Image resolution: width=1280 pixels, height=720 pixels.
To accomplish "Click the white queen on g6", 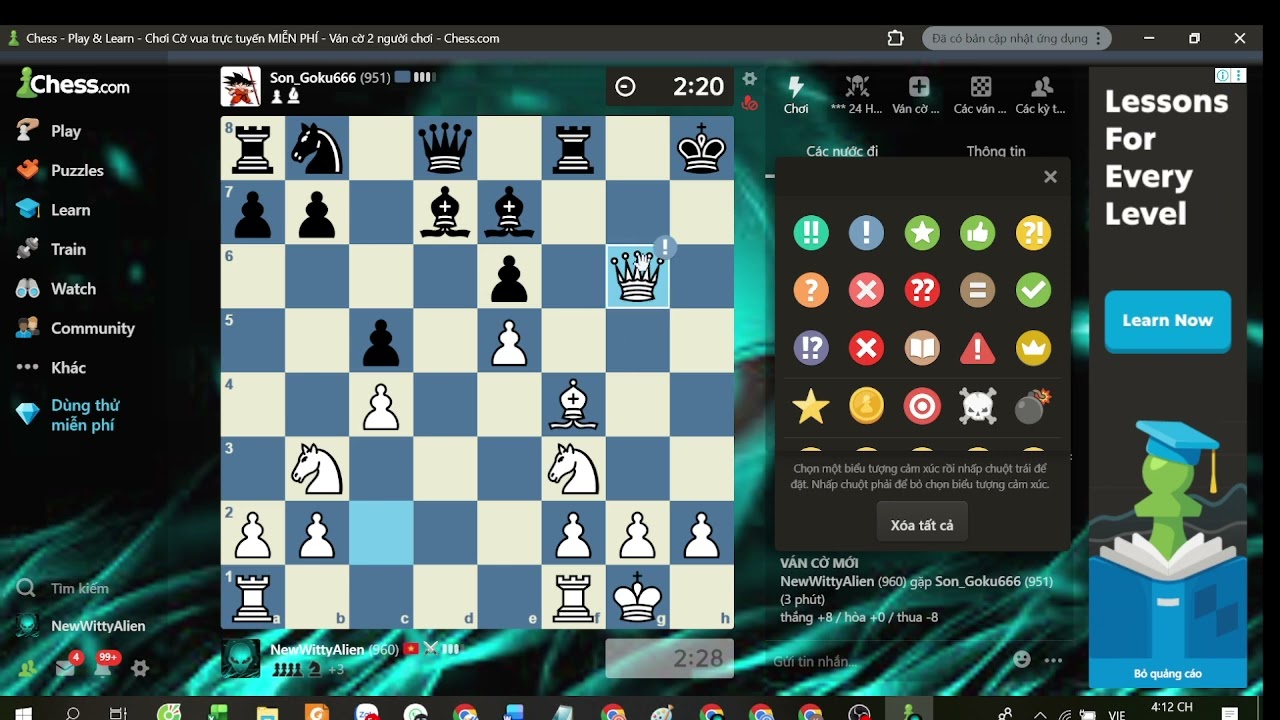I will click(638, 276).
